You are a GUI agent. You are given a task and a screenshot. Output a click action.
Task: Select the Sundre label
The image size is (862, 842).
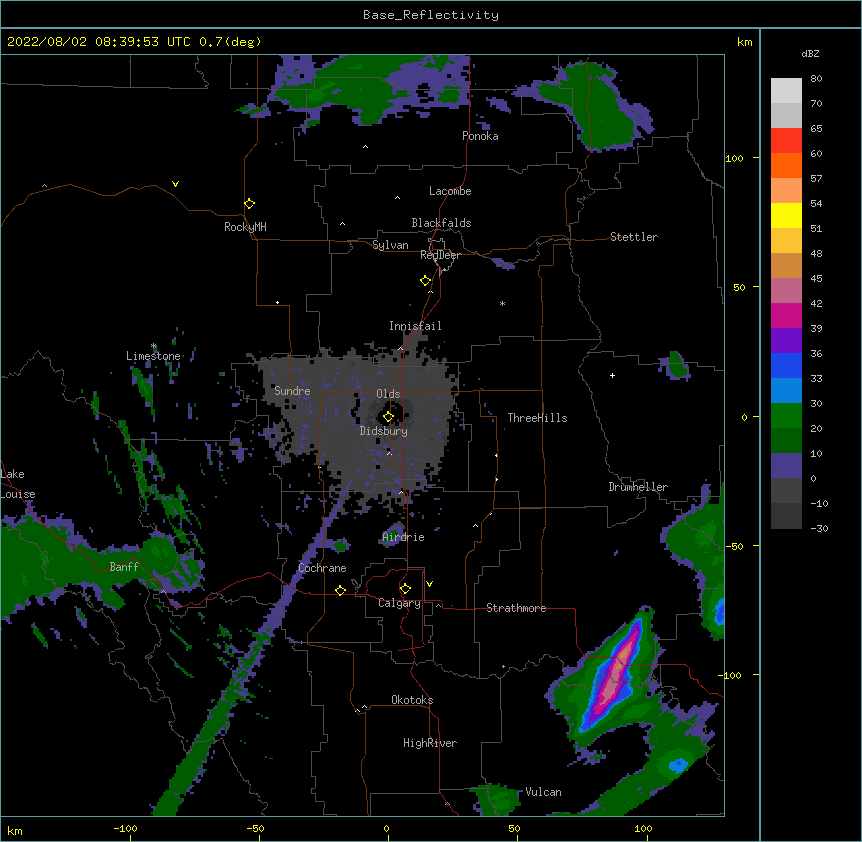click(x=292, y=391)
